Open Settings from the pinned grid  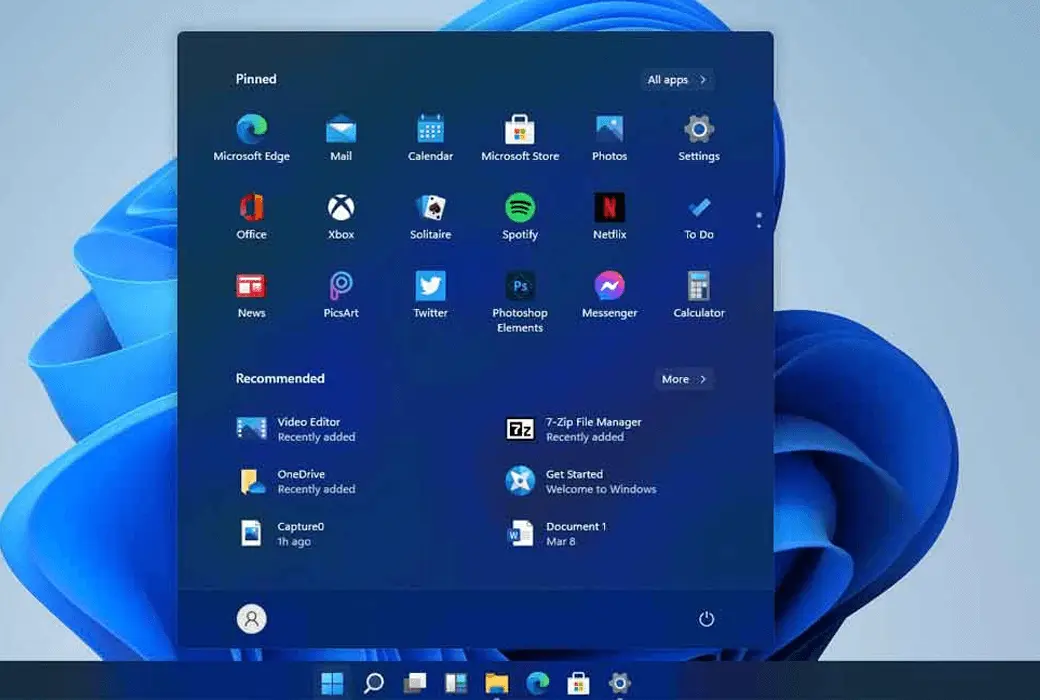pyautogui.click(x=699, y=138)
